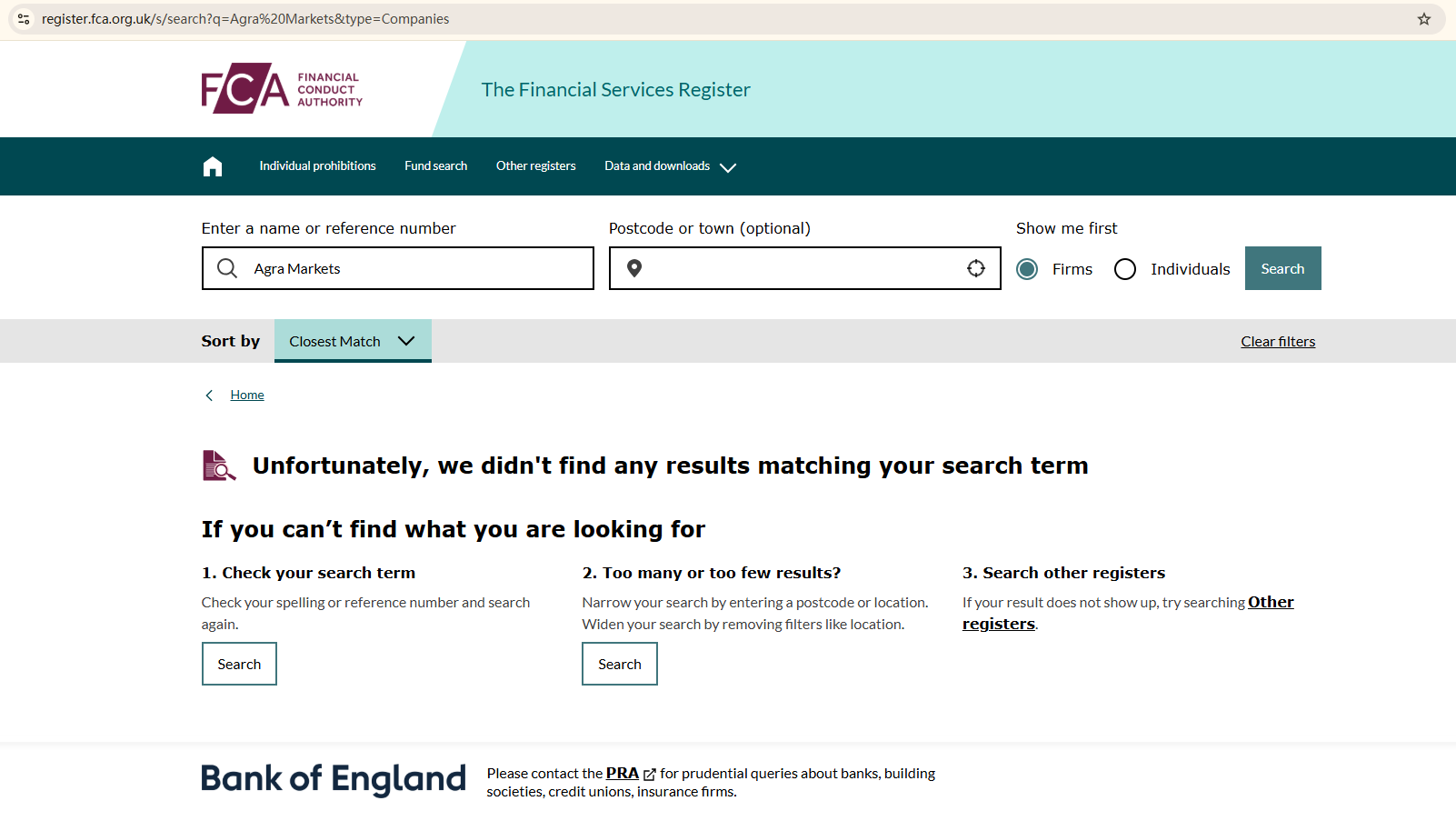This screenshot has height=821, width=1456.
Task: Open Individual prohibitions in the navigation
Action: pos(317,166)
